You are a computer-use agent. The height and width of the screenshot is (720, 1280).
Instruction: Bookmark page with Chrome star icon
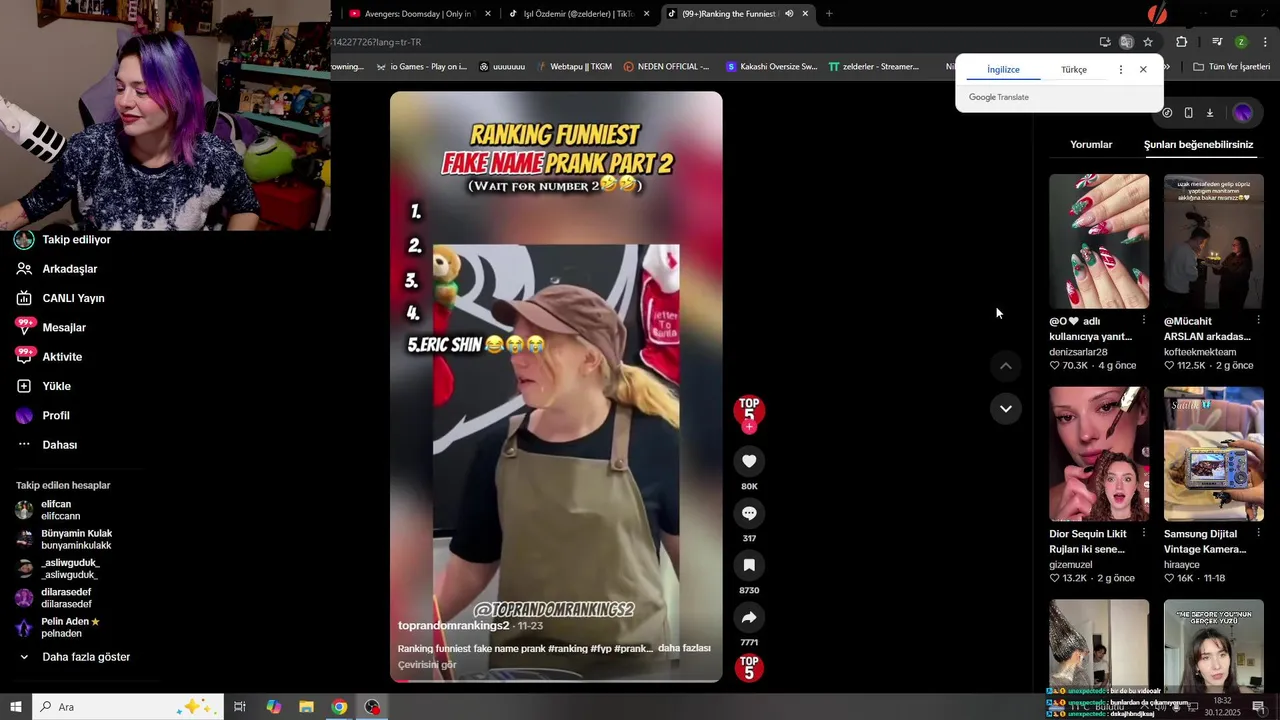(x=1148, y=42)
